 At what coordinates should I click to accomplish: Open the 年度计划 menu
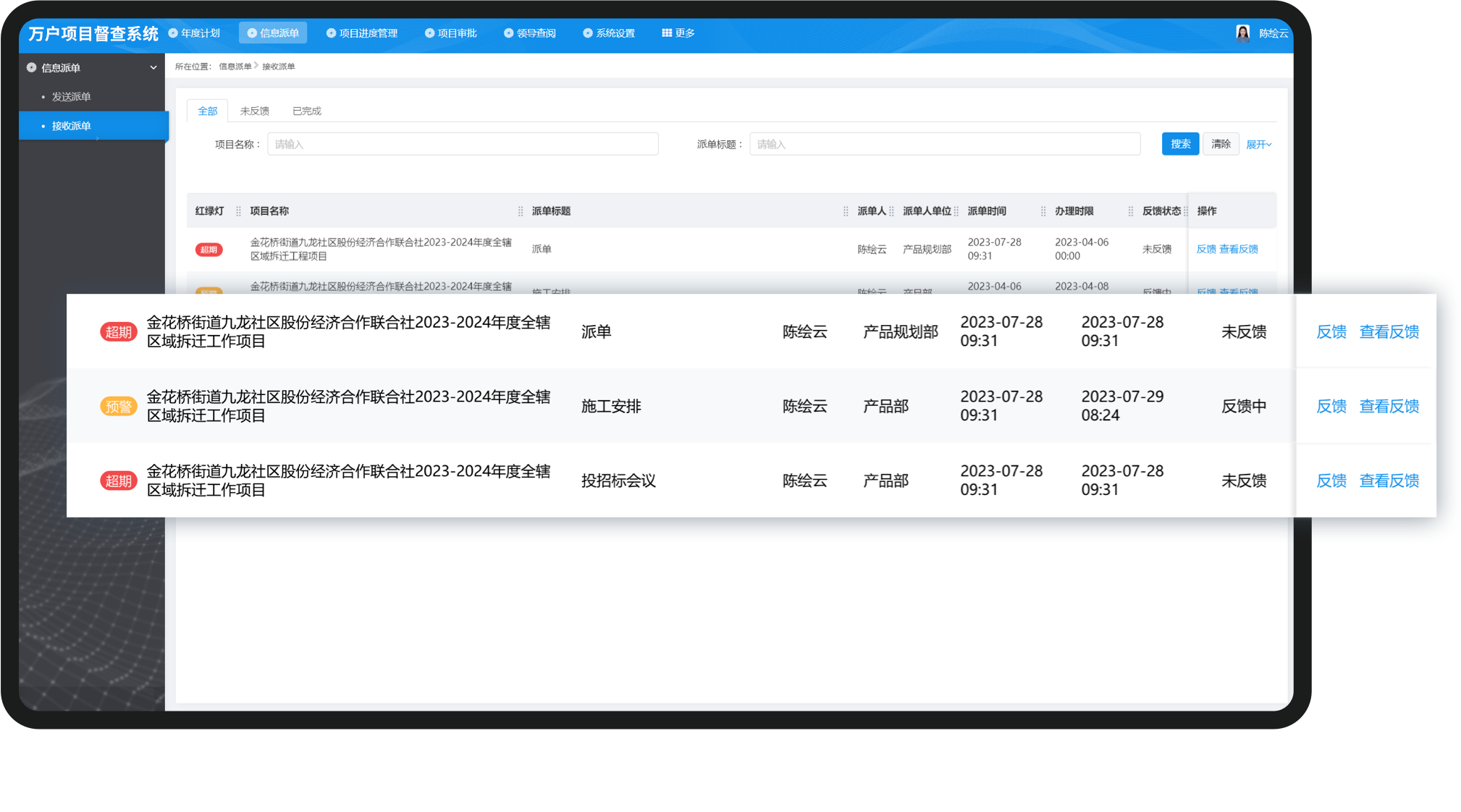(194, 33)
